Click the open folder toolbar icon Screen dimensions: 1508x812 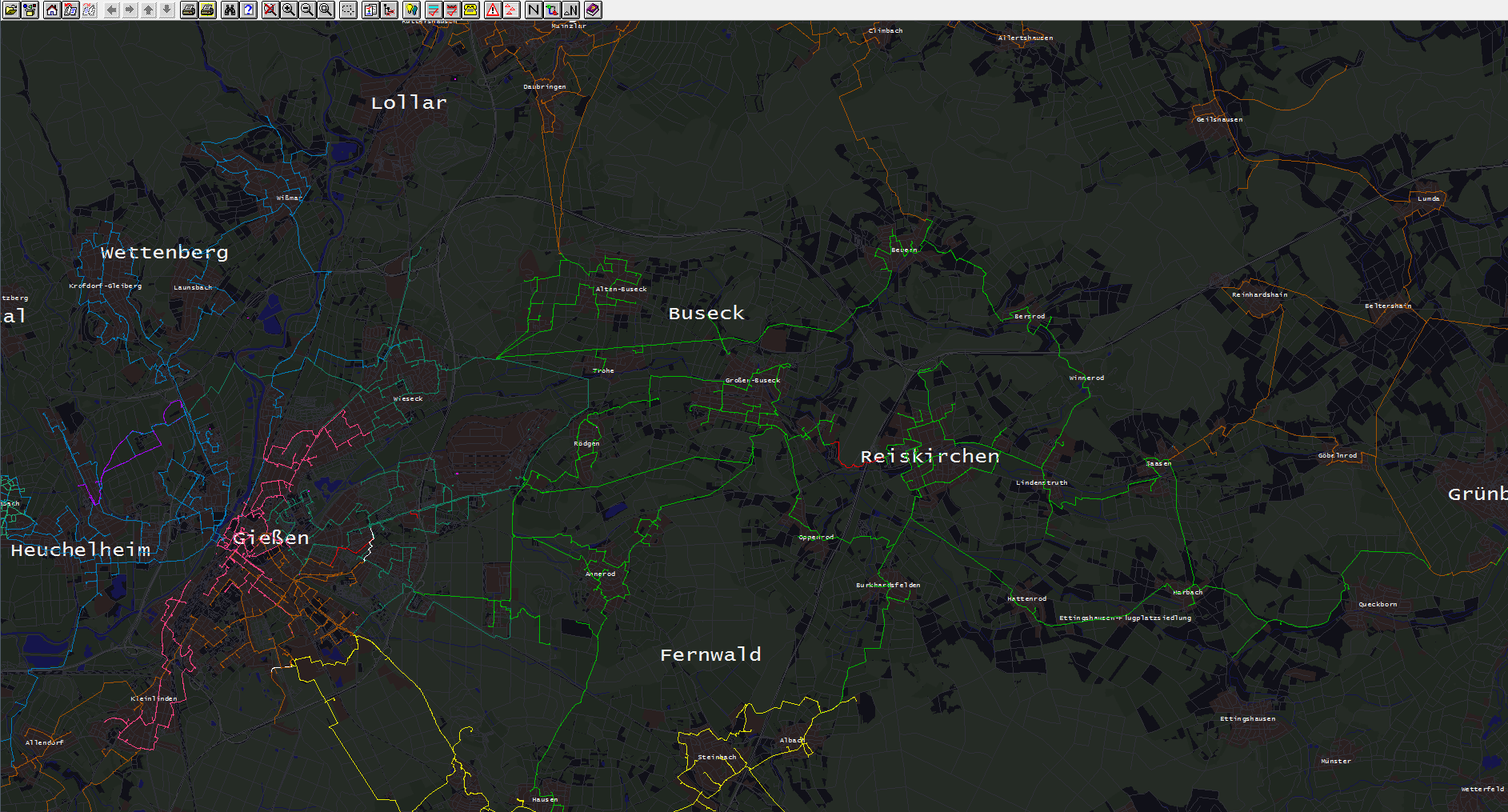pyautogui.click(x=11, y=10)
